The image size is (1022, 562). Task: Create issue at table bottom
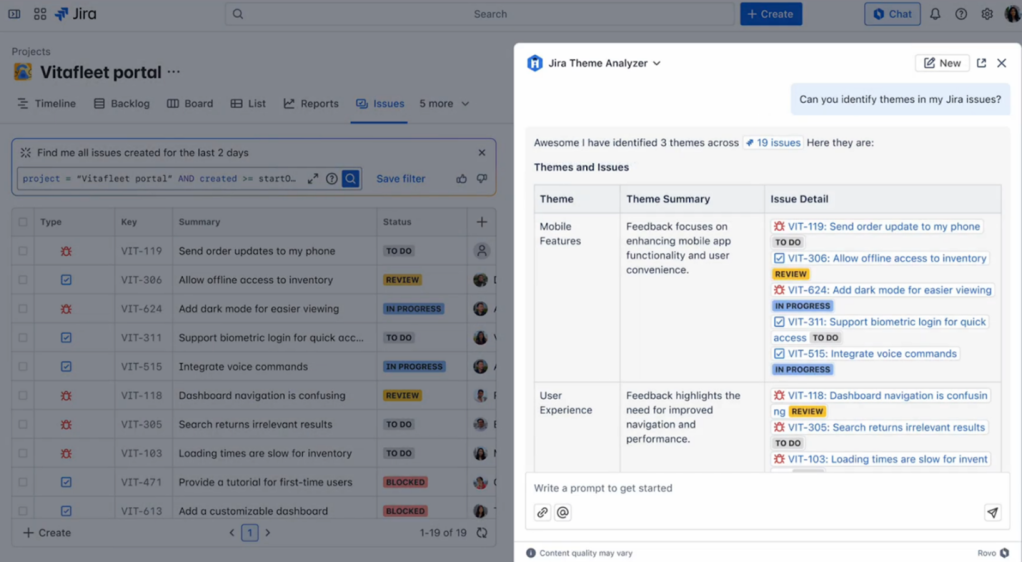coord(47,533)
